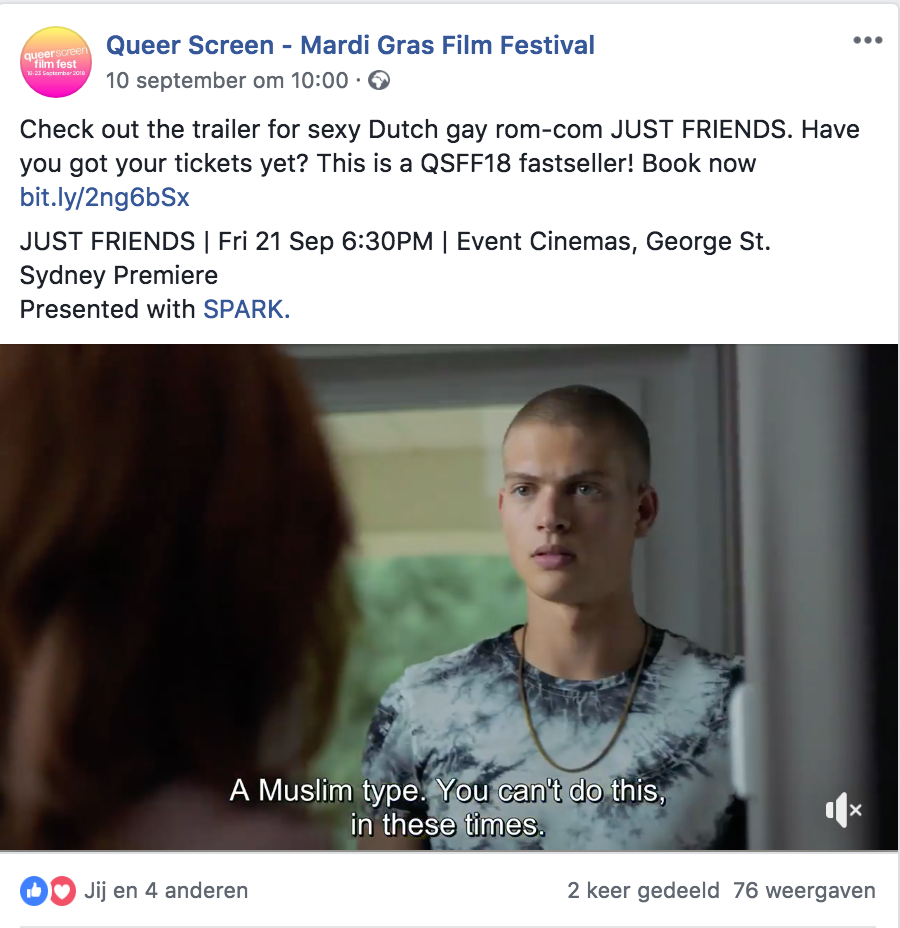900x928 pixels.
Task: Open the Queer Screen profile picture
Action: click(56, 62)
